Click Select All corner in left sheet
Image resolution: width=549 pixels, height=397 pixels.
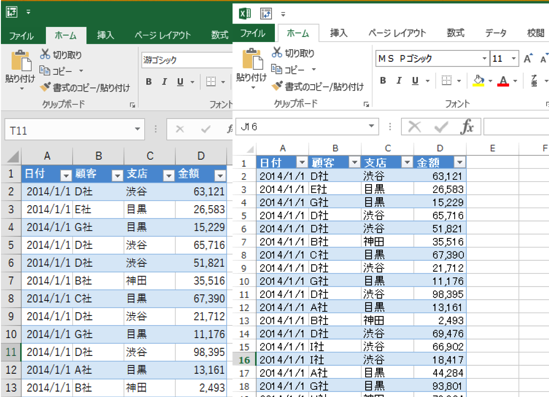pyautogui.click(x=13, y=156)
